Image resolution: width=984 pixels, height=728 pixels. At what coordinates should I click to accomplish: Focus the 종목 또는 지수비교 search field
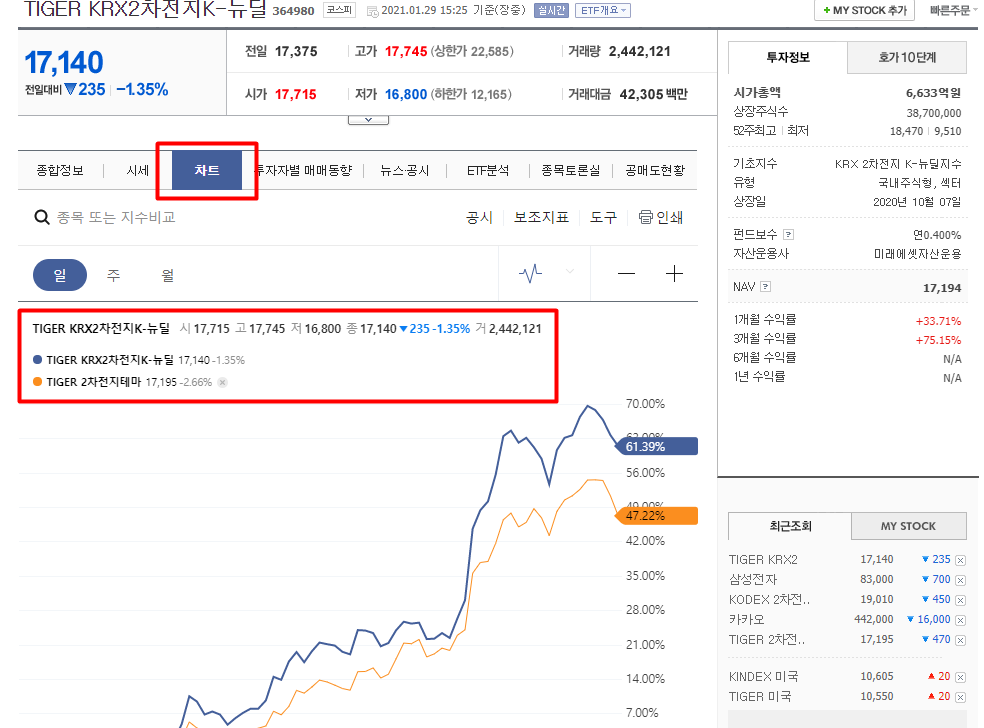pos(116,218)
